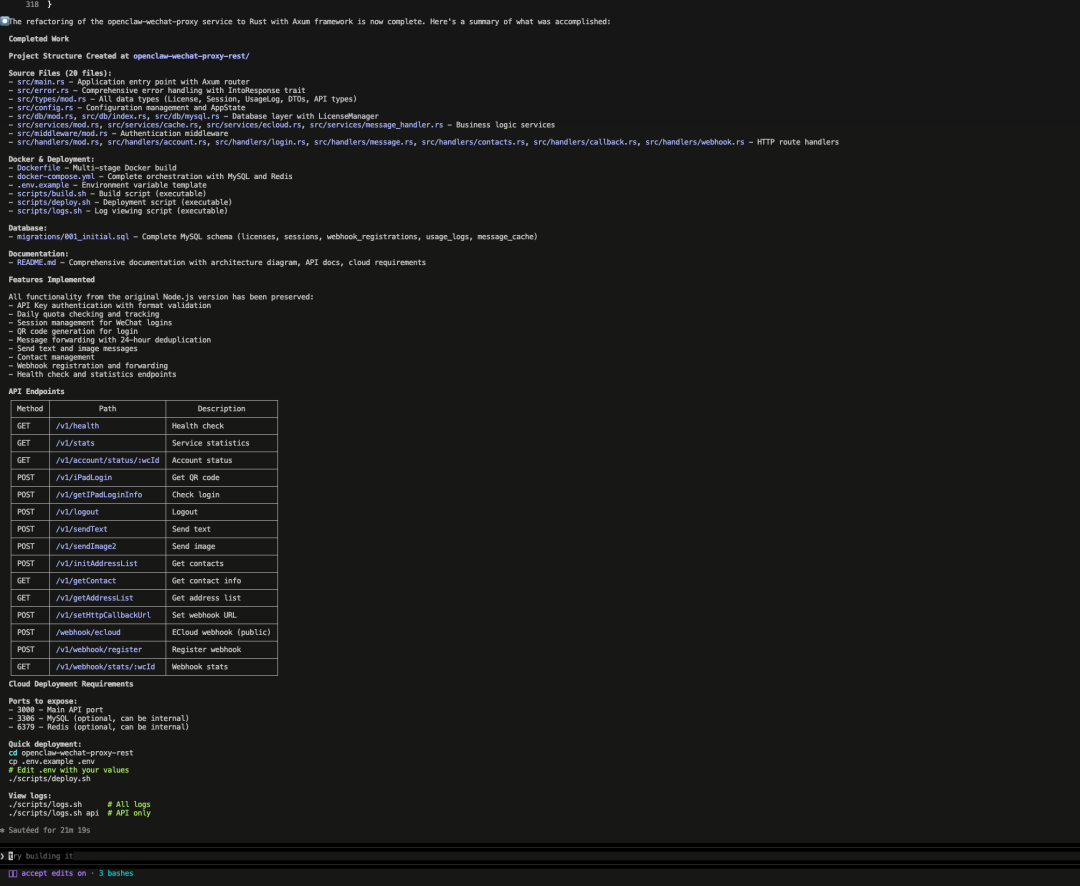Open src/db/mysql.rs file link
Screen dimensions: 1080x886
tap(187, 116)
